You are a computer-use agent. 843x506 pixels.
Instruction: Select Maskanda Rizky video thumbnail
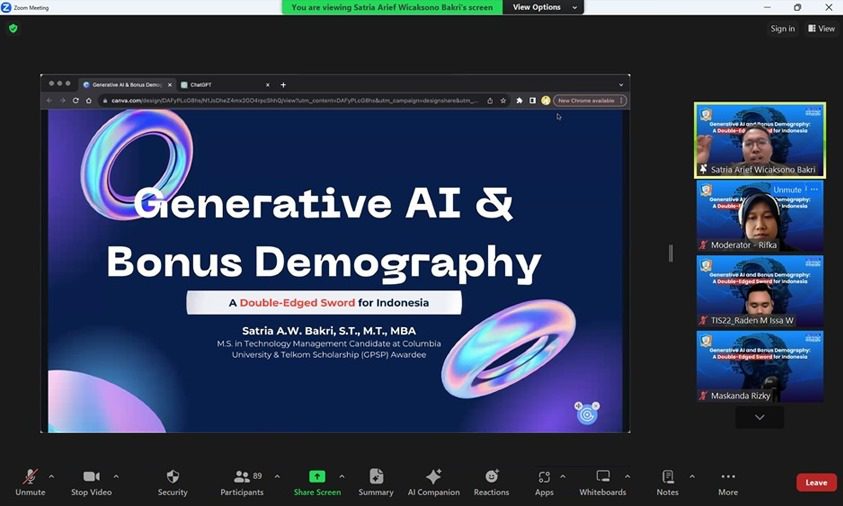pos(760,367)
